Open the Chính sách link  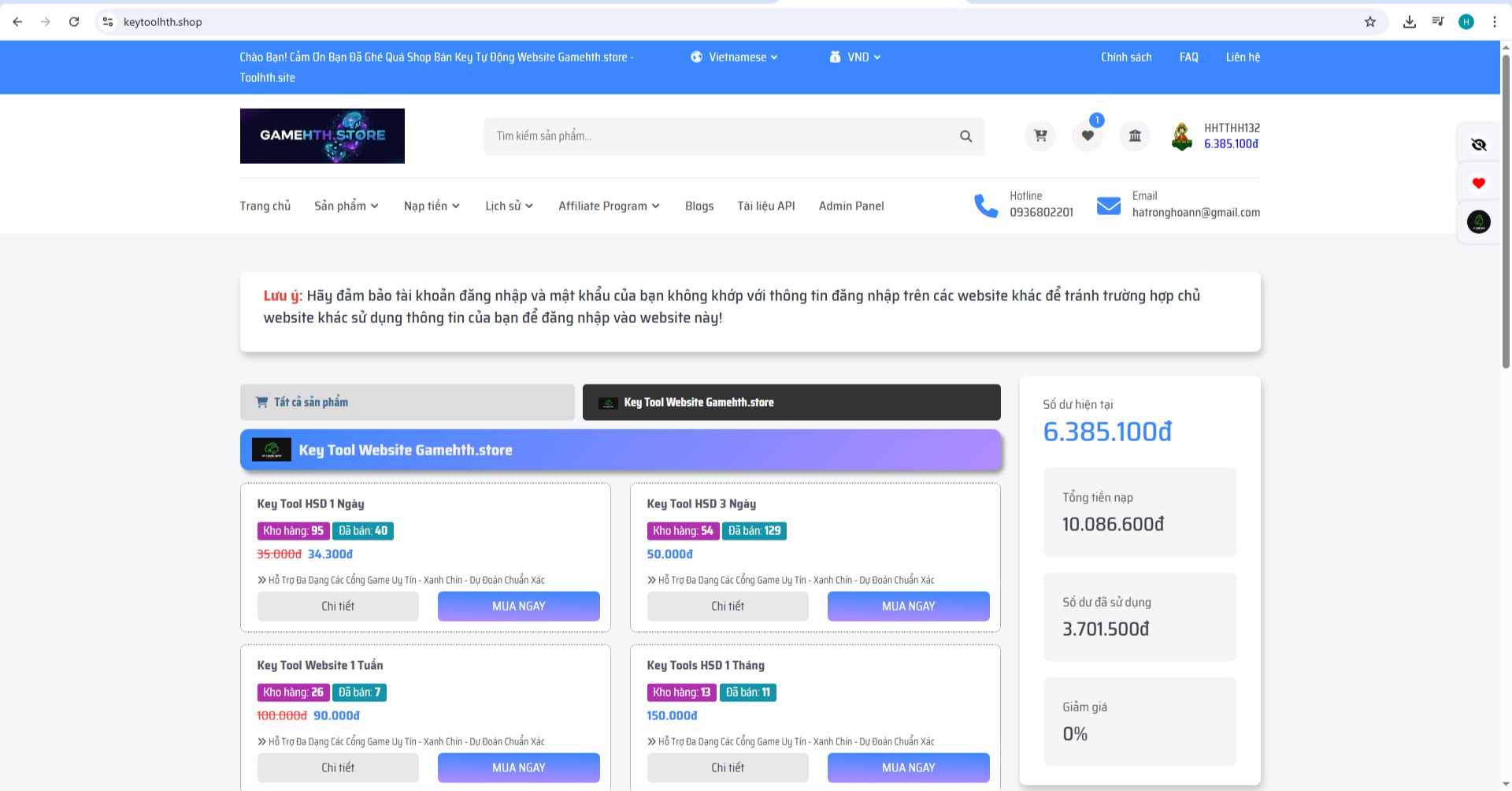pos(1126,57)
